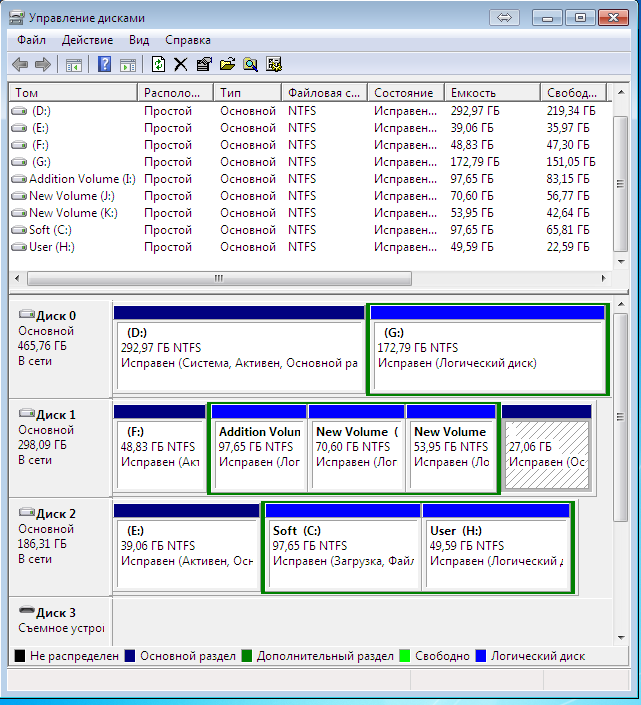Click the Диск 3 removable device icon
The height and width of the screenshot is (705, 641).
pos(27,611)
